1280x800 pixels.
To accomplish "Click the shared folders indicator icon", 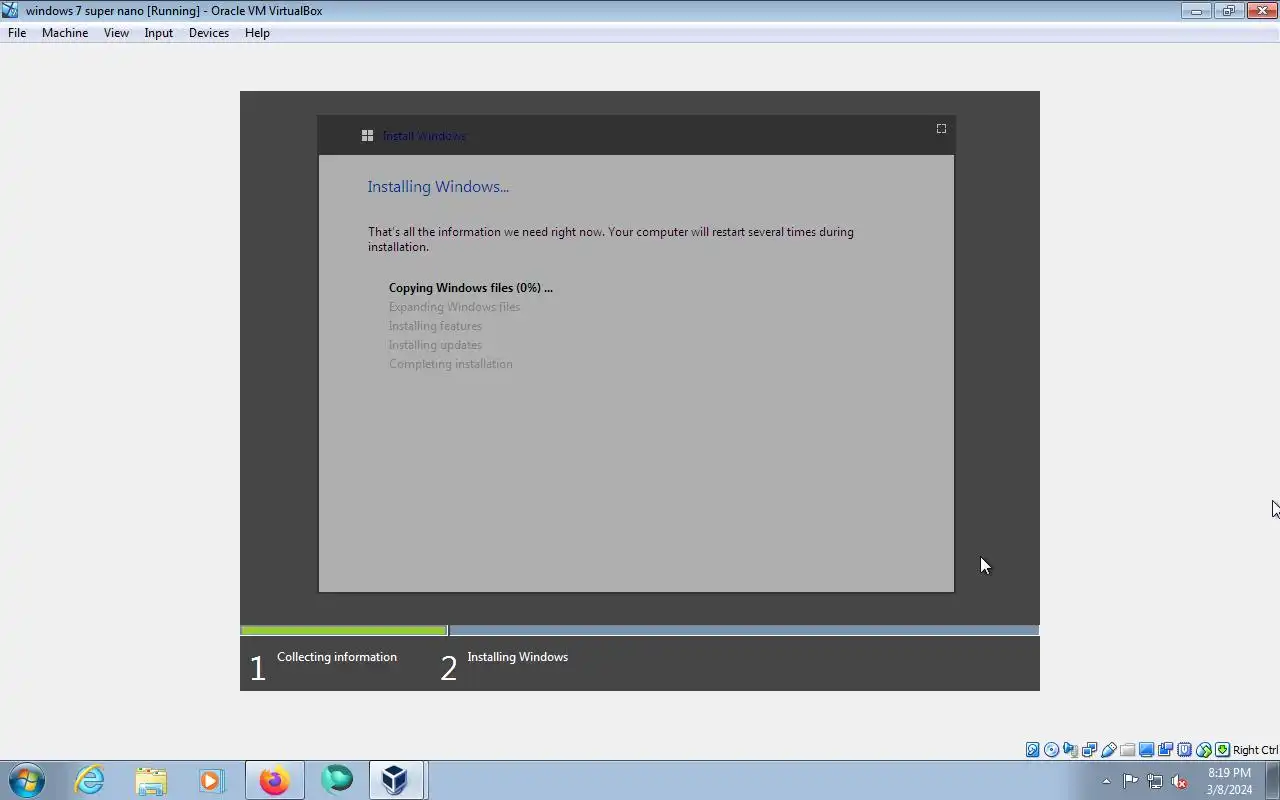I will click(1128, 750).
